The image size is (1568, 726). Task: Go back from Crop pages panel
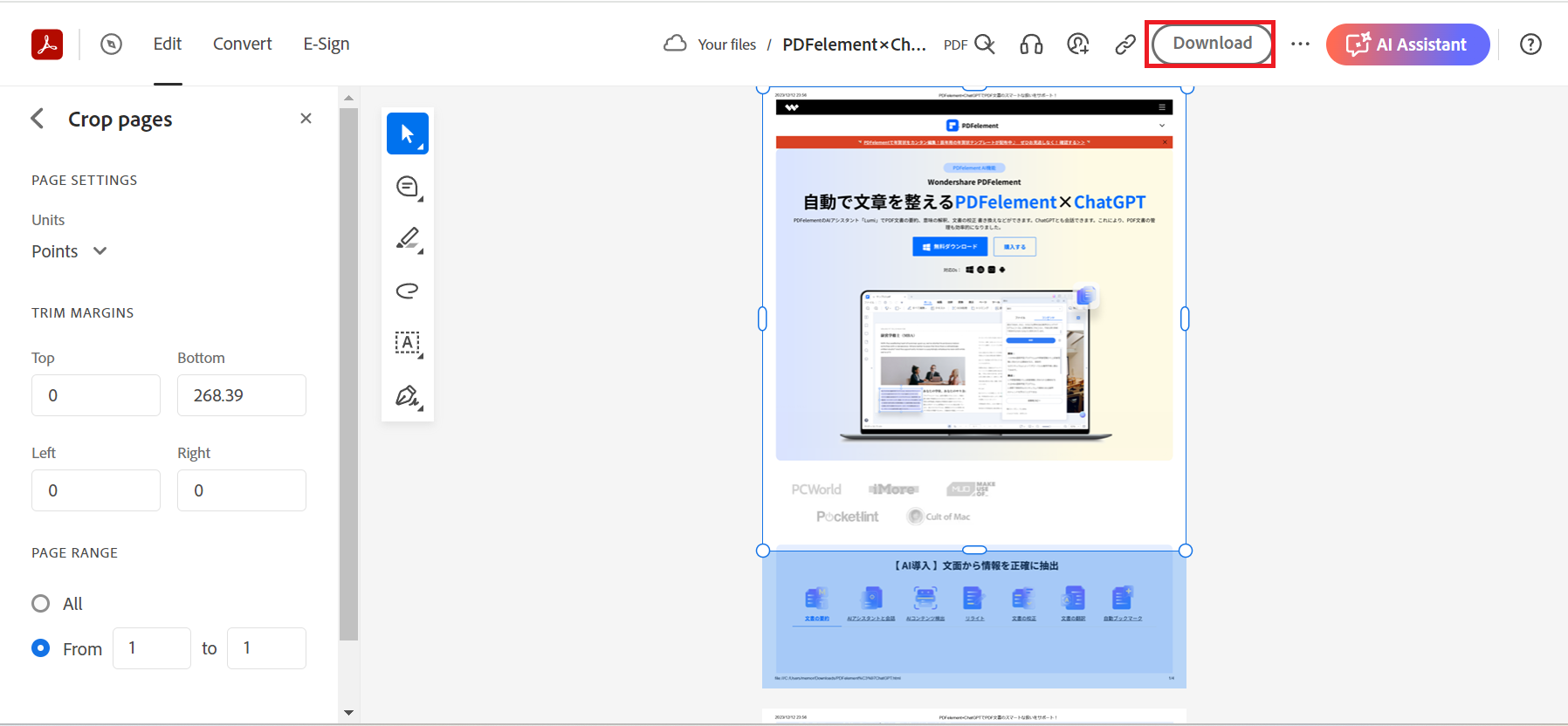click(38, 119)
